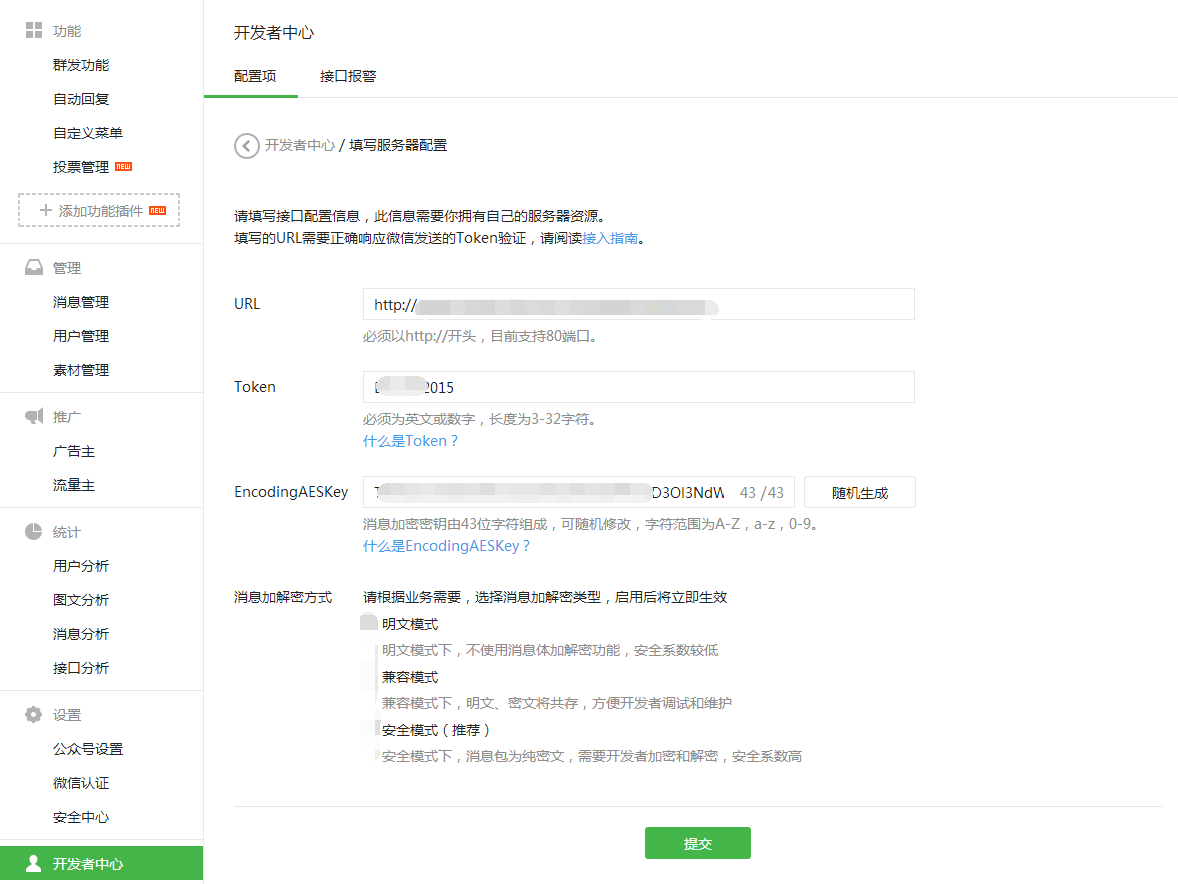Image resolution: width=1178 pixels, height=884 pixels.
Task: Open 素材管理 in sidebar
Action: point(81,370)
